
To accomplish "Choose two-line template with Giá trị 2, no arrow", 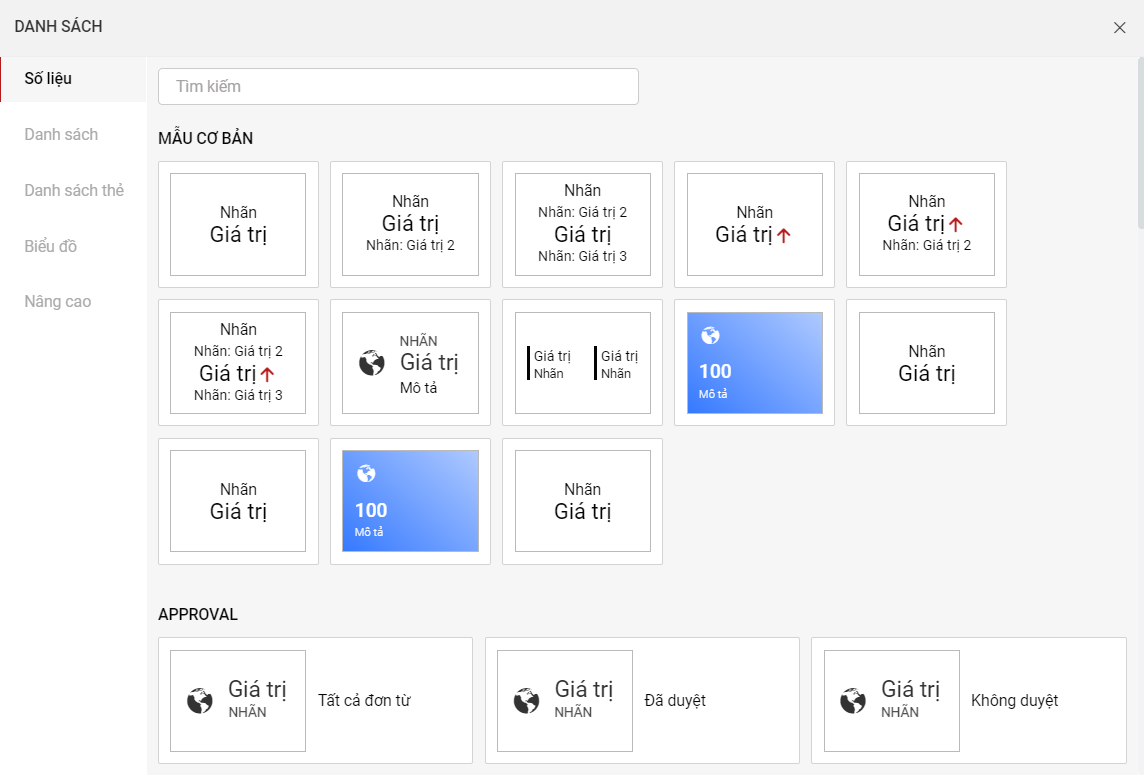I will (410, 224).
